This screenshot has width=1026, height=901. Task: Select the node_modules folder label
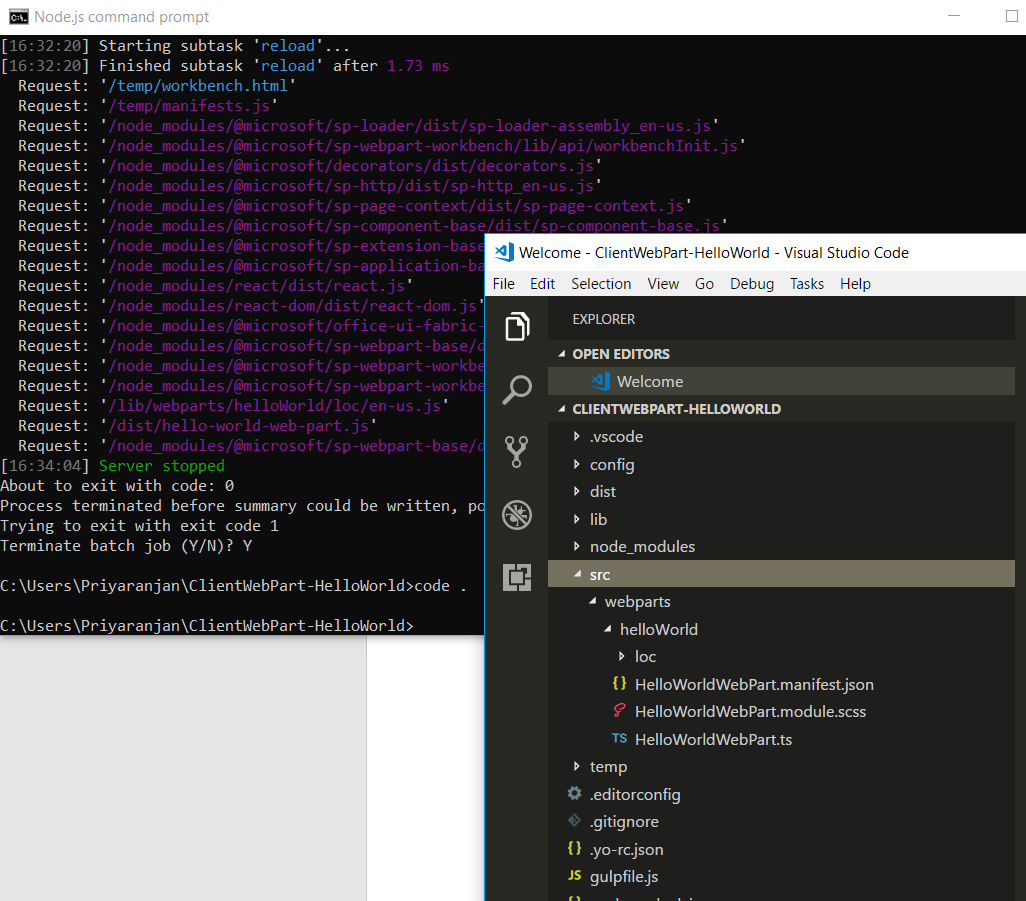(x=642, y=546)
